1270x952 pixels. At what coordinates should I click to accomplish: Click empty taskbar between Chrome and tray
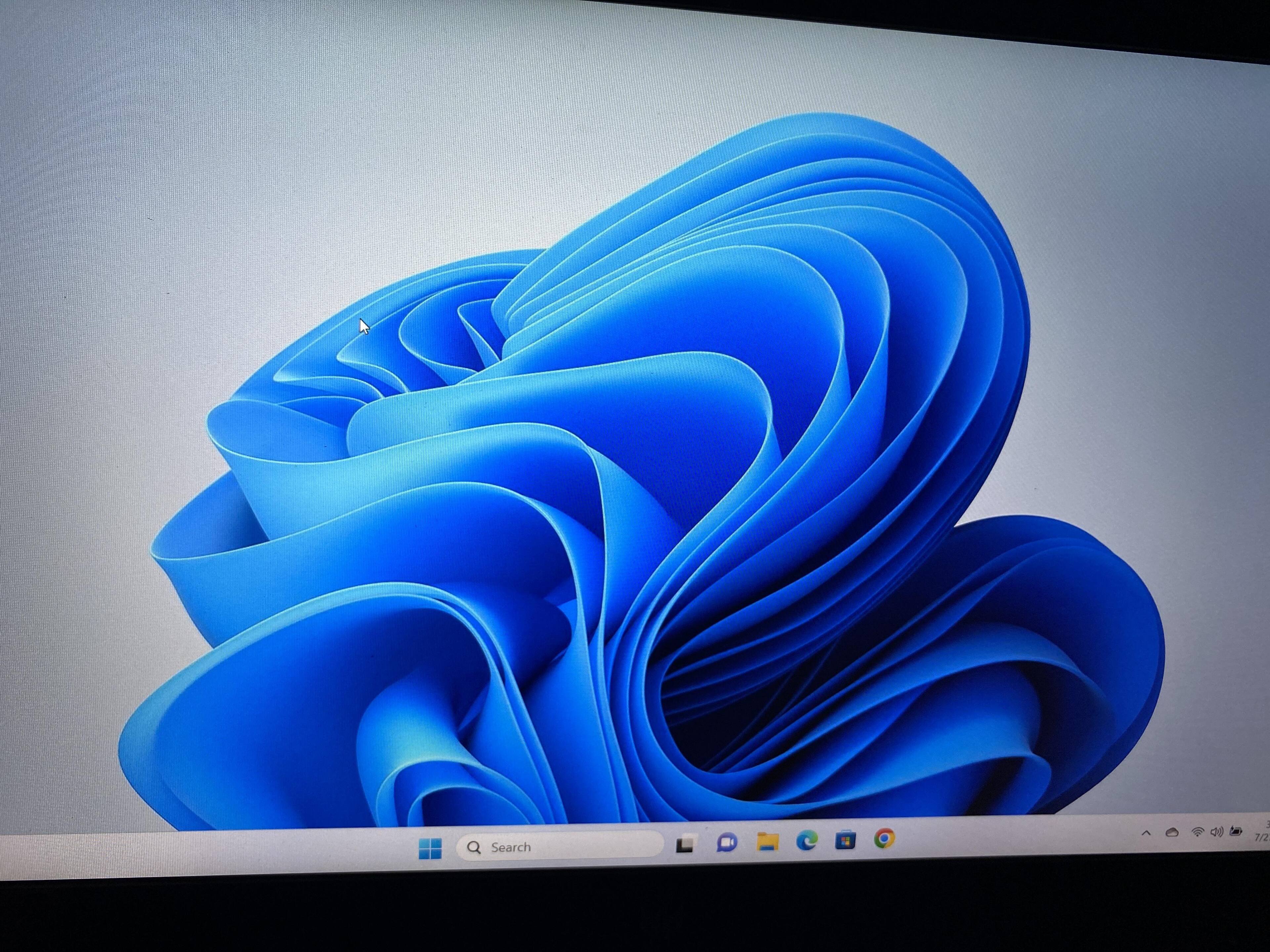click(x=1016, y=837)
